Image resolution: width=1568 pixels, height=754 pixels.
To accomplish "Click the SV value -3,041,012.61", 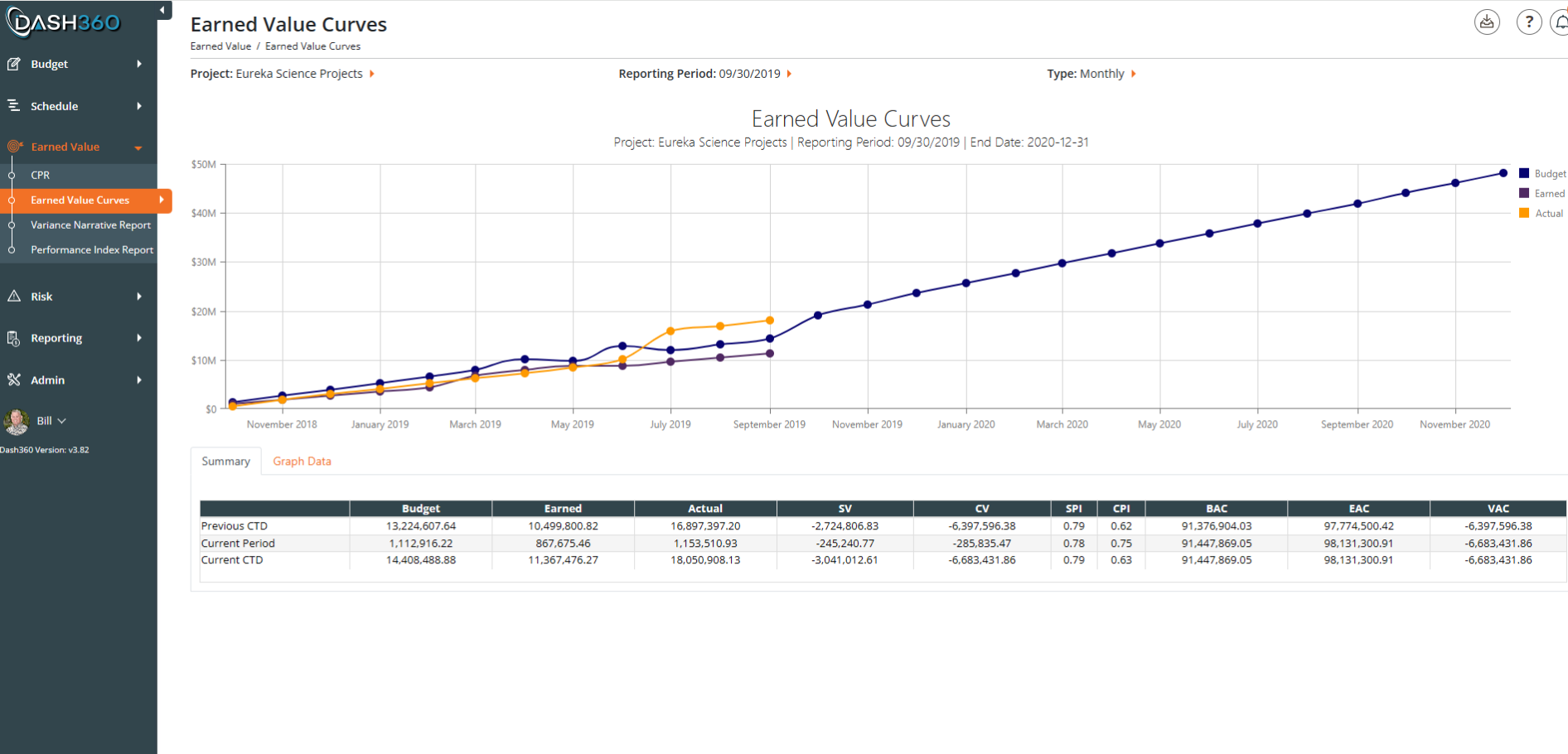I will point(844,560).
